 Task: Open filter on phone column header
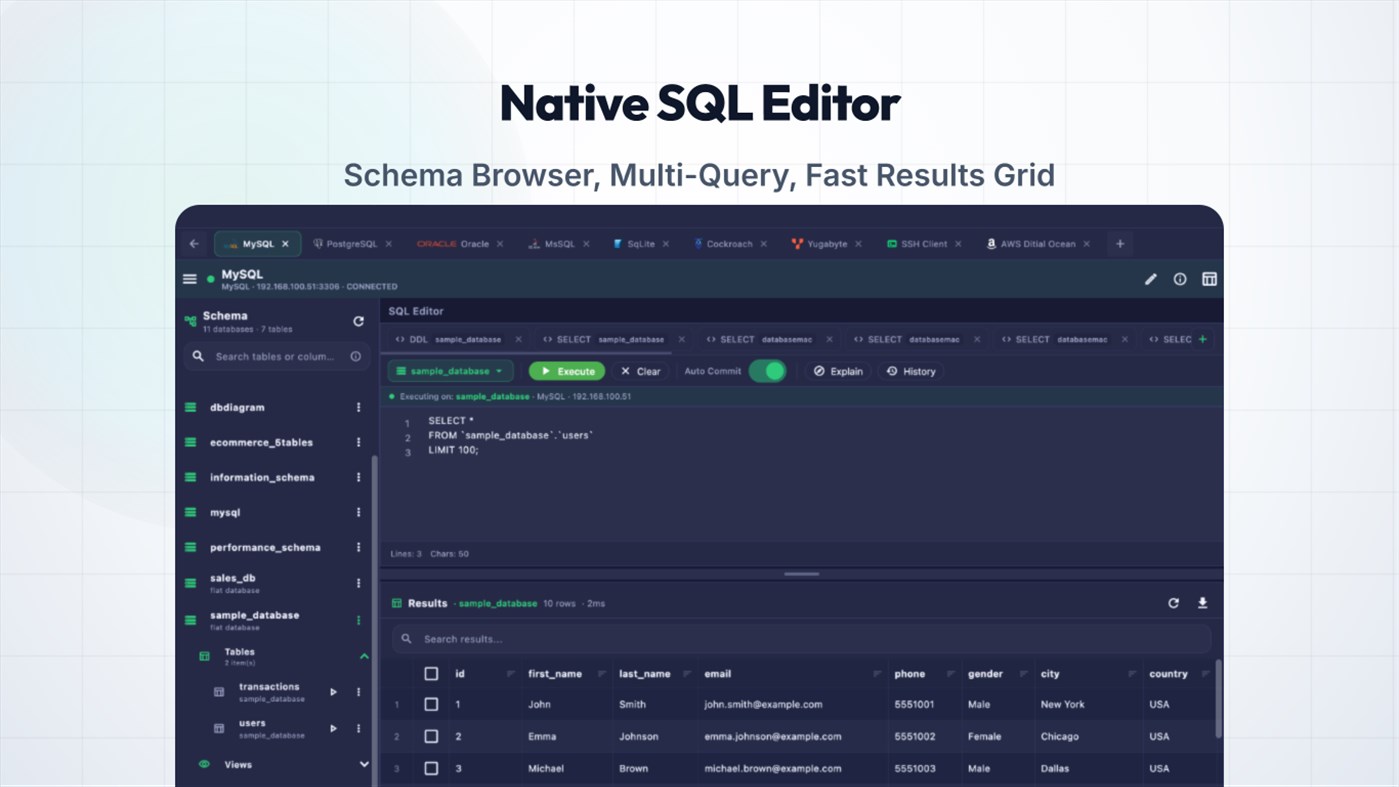click(951, 674)
